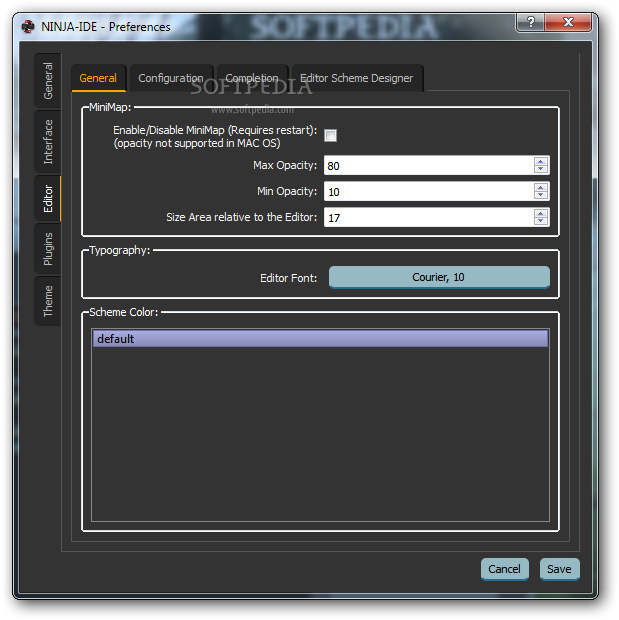This screenshot has width=619, height=620.
Task: Decrease Max Opacity with down arrow
Action: point(541,169)
